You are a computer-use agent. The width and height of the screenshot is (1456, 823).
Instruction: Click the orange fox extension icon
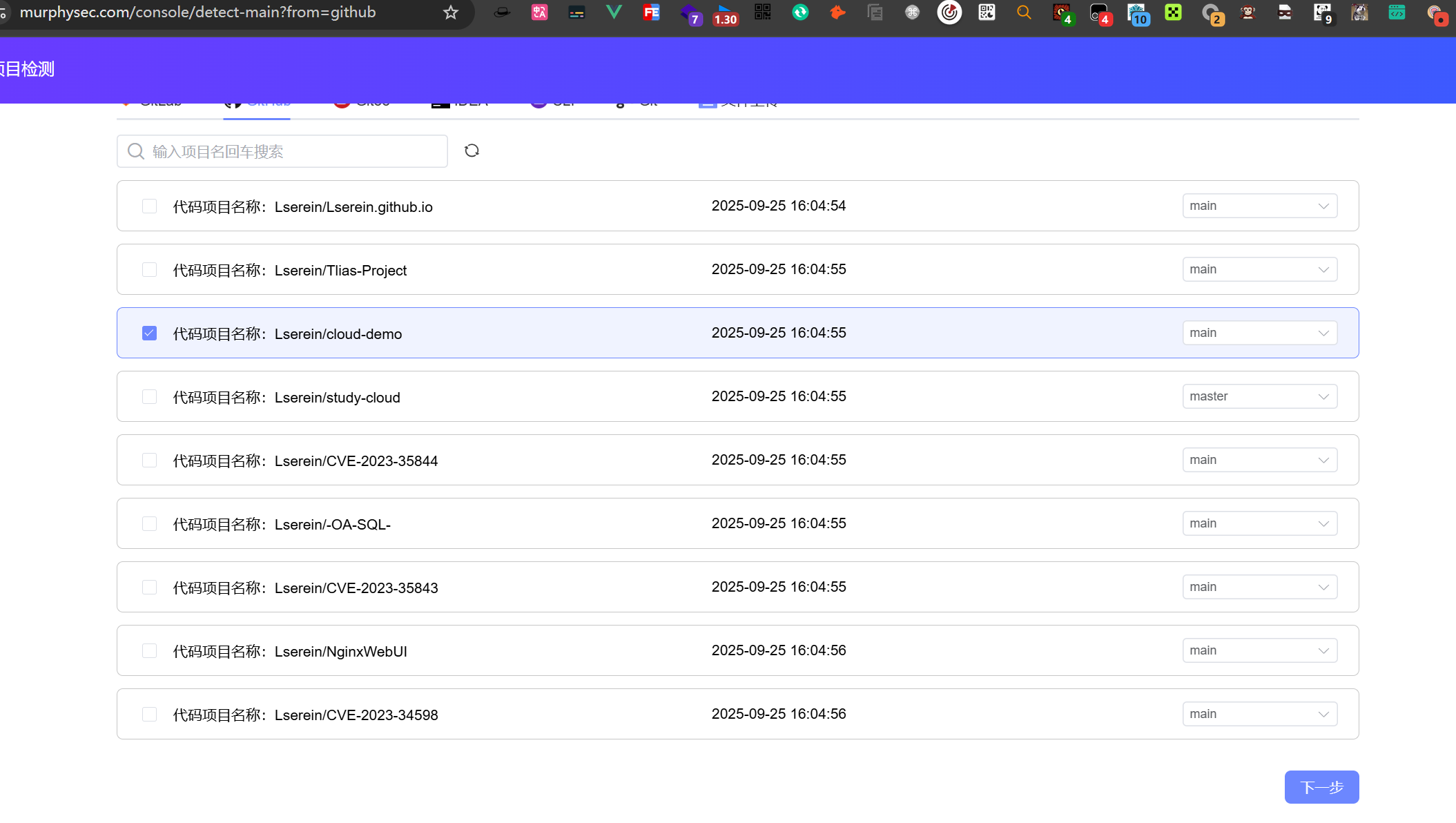pyautogui.click(x=837, y=12)
